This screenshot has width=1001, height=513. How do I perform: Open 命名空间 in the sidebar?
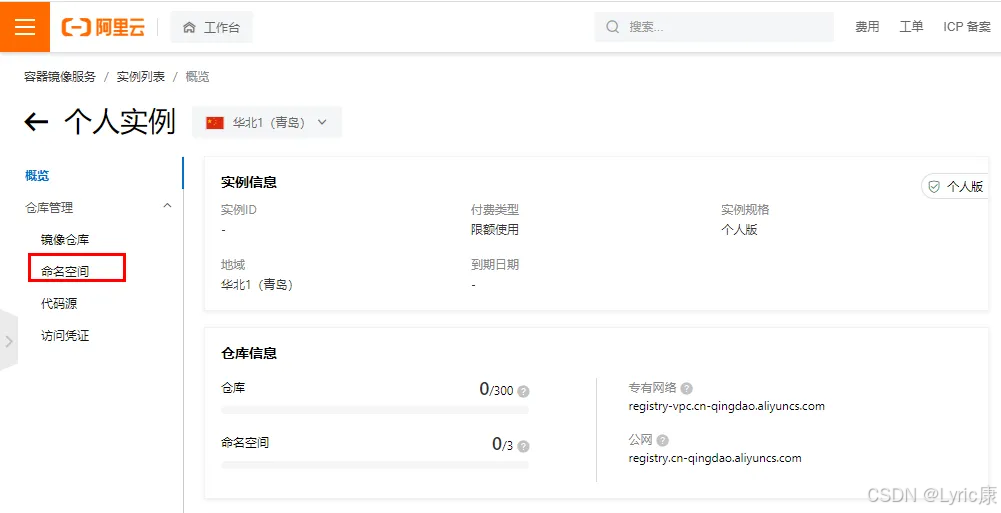click(x=65, y=272)
